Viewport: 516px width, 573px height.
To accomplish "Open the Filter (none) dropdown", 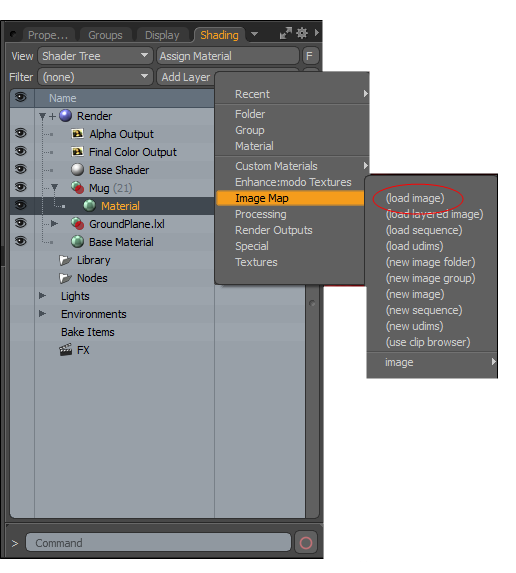I will point(95,77).
